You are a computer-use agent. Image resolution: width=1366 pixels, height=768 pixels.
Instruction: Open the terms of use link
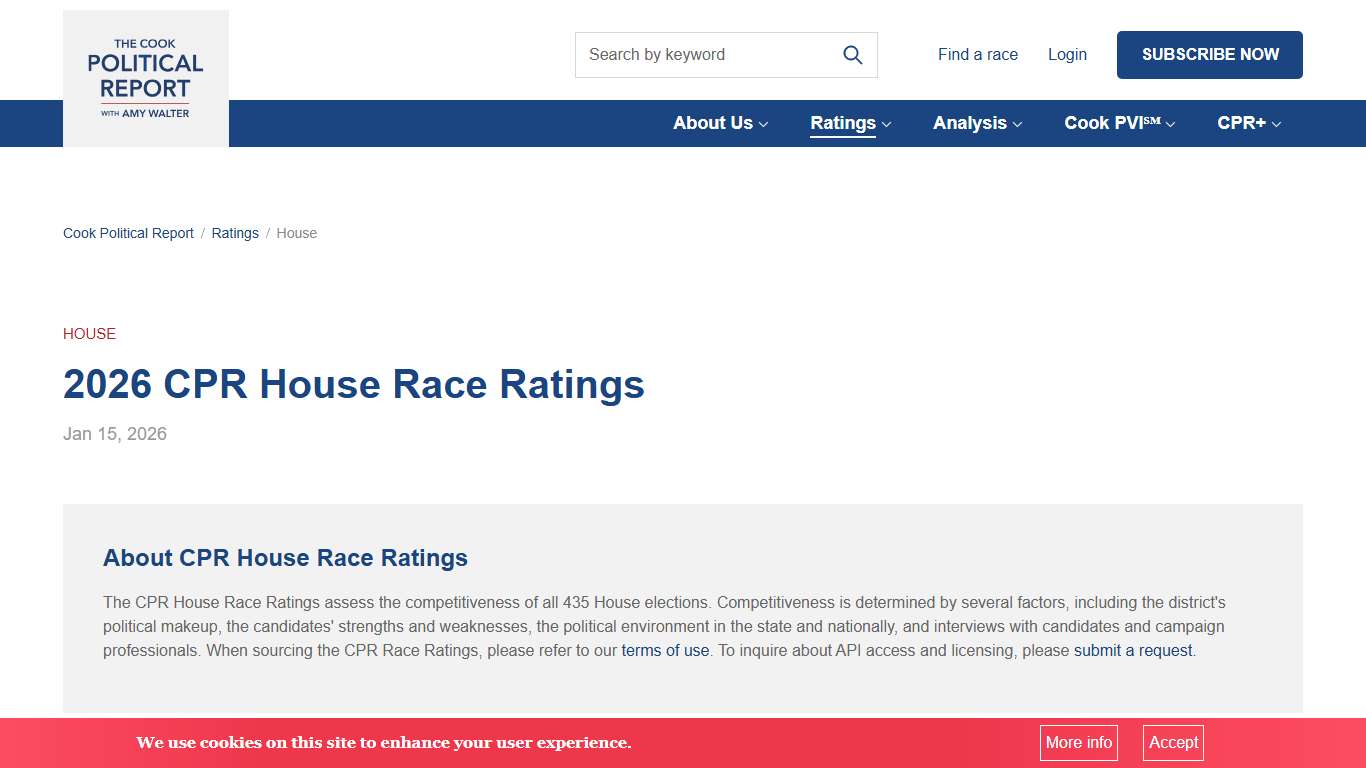click(x=665, y=650)
